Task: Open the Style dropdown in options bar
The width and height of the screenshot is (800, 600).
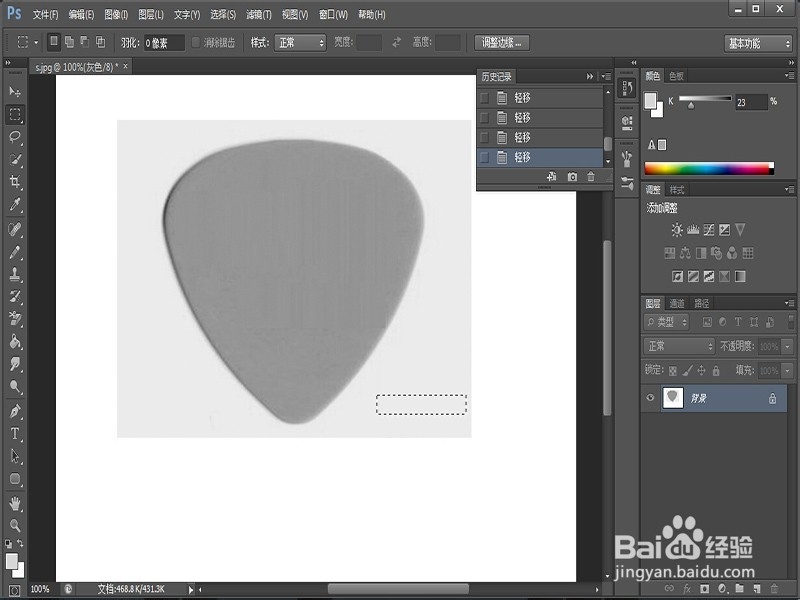Action: click(x=301, y=43)
